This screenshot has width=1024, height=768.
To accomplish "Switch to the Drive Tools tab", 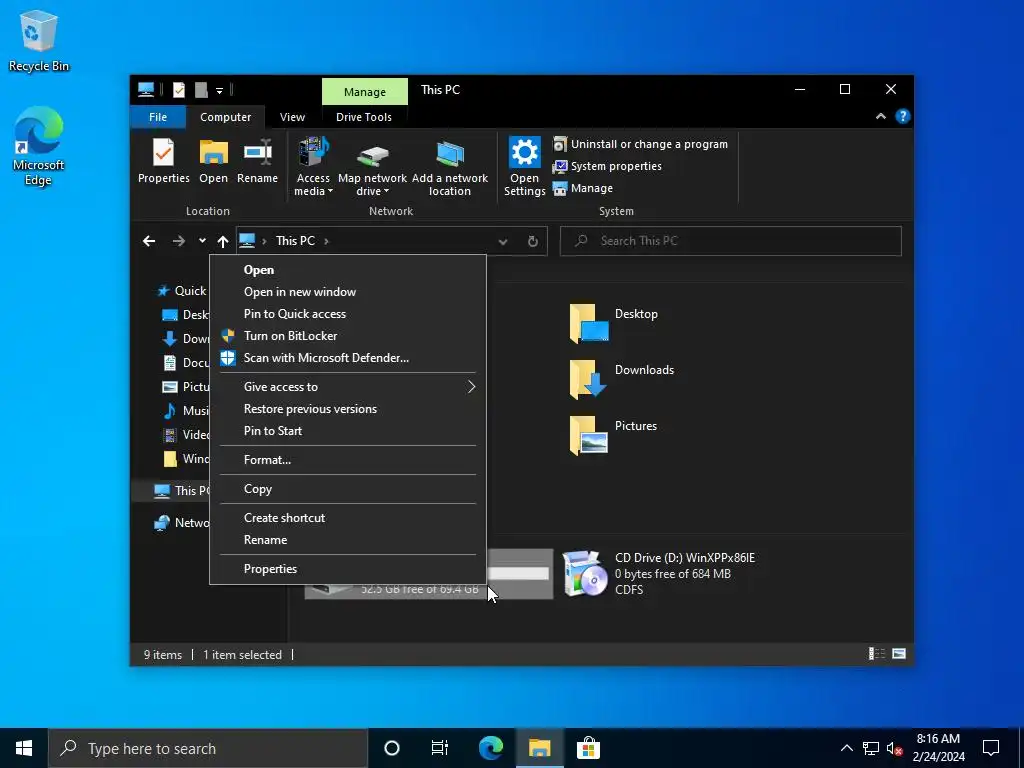I will point(364,117).
